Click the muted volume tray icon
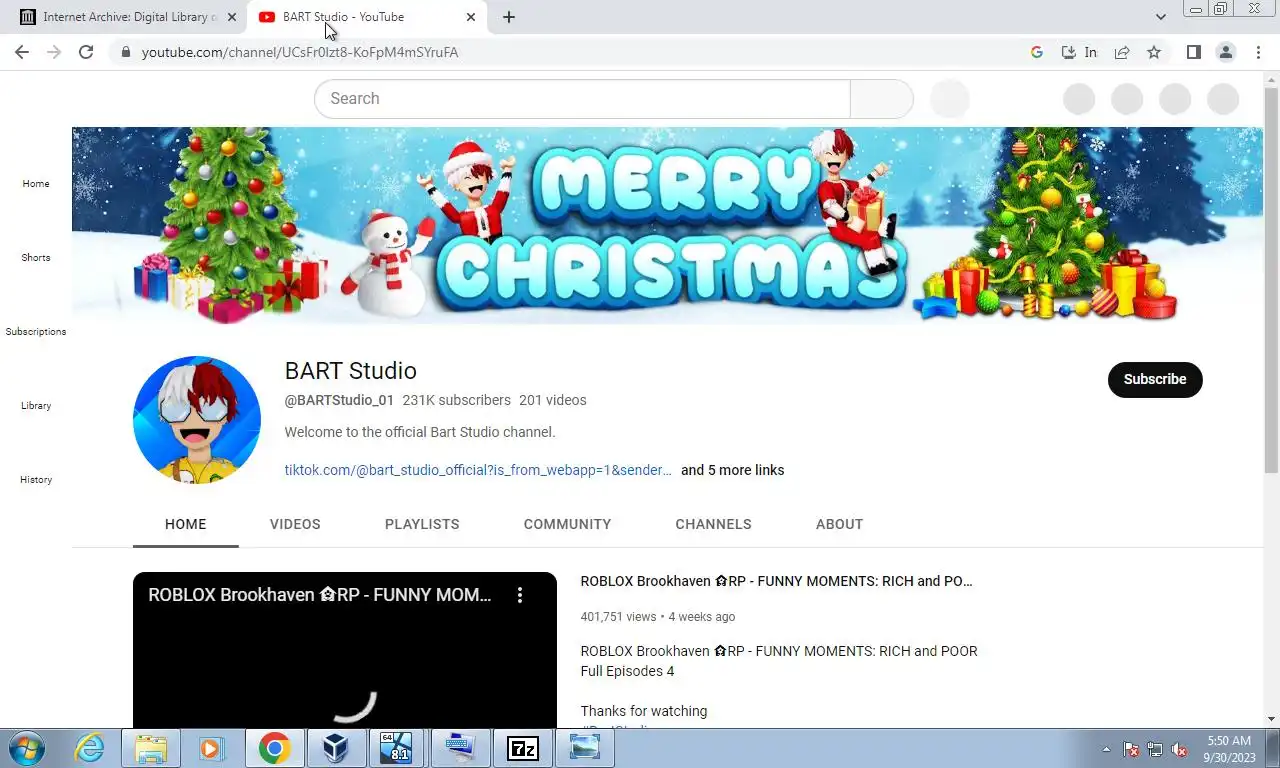 pyautogui.click(x=1179, y=749)
